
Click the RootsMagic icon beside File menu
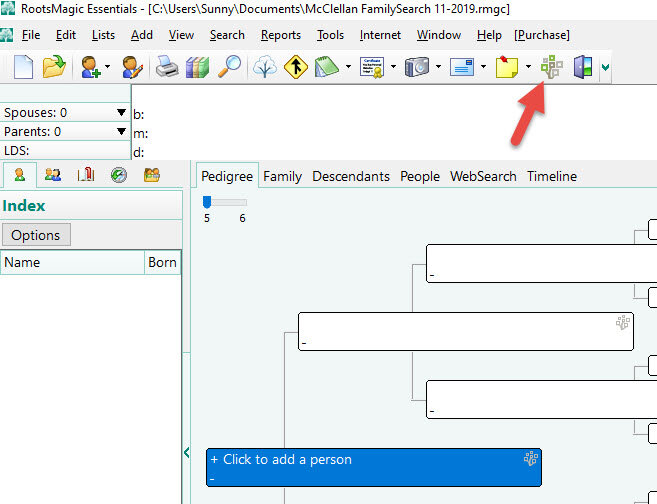coord(6,35)
